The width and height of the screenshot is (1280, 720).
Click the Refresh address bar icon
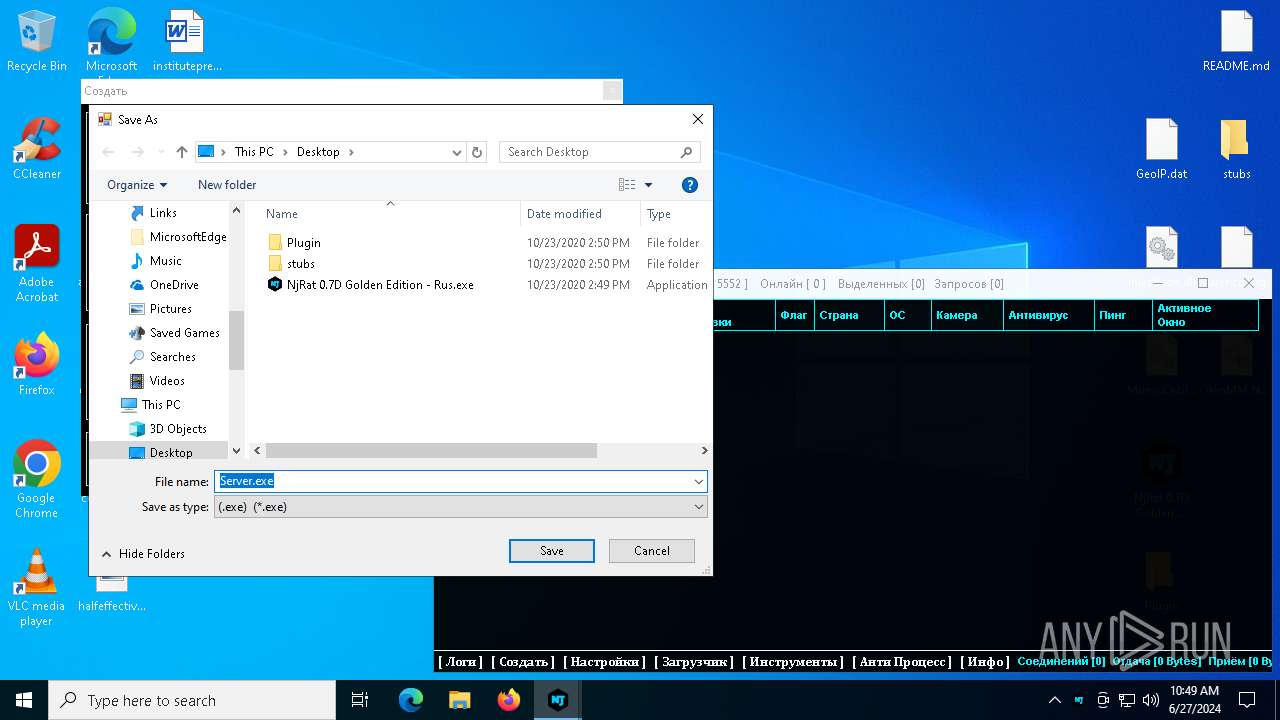[x=477, y=152]
